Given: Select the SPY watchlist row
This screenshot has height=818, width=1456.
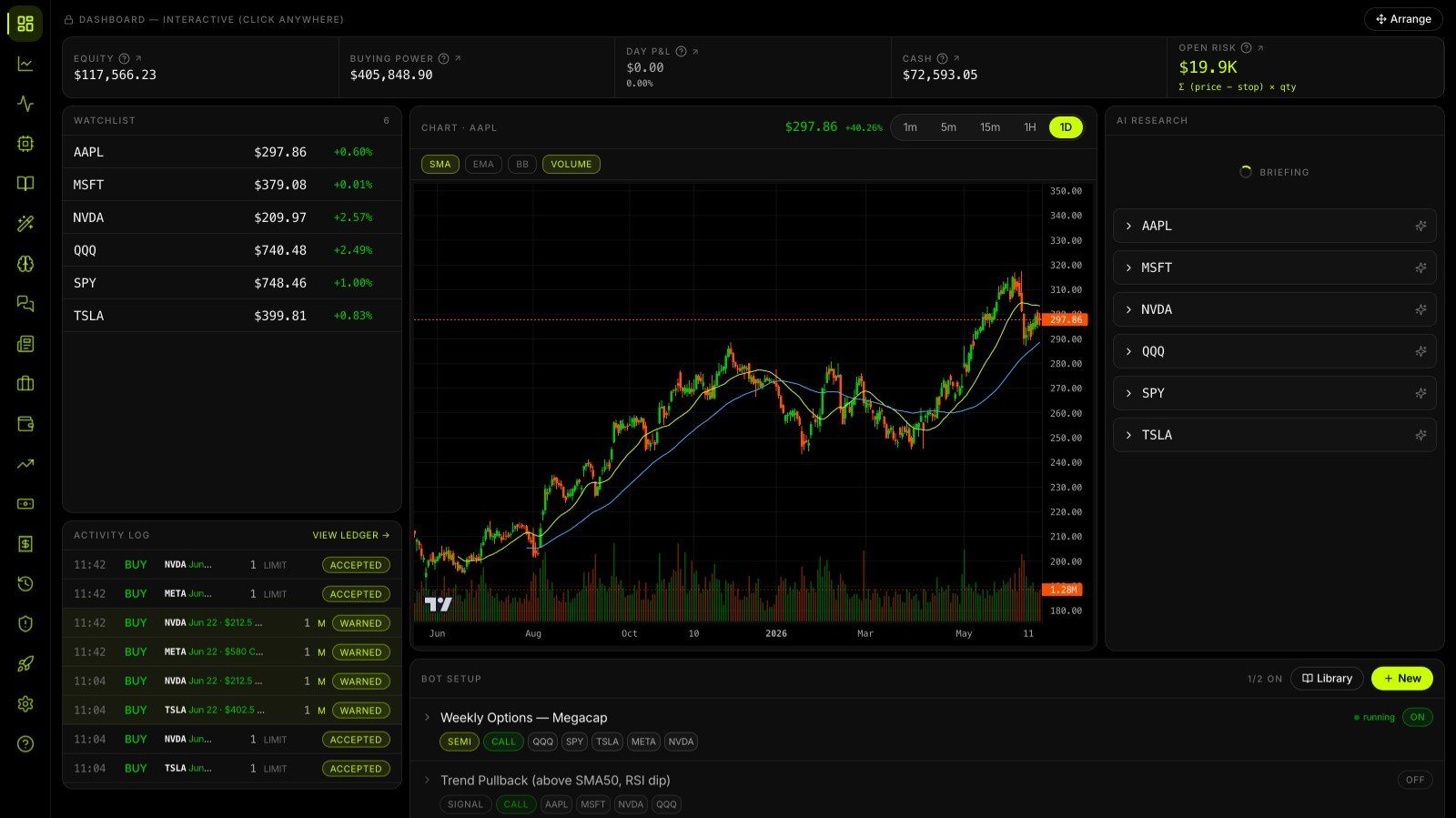Looking at the screenshot, I should tap(232, 283).
